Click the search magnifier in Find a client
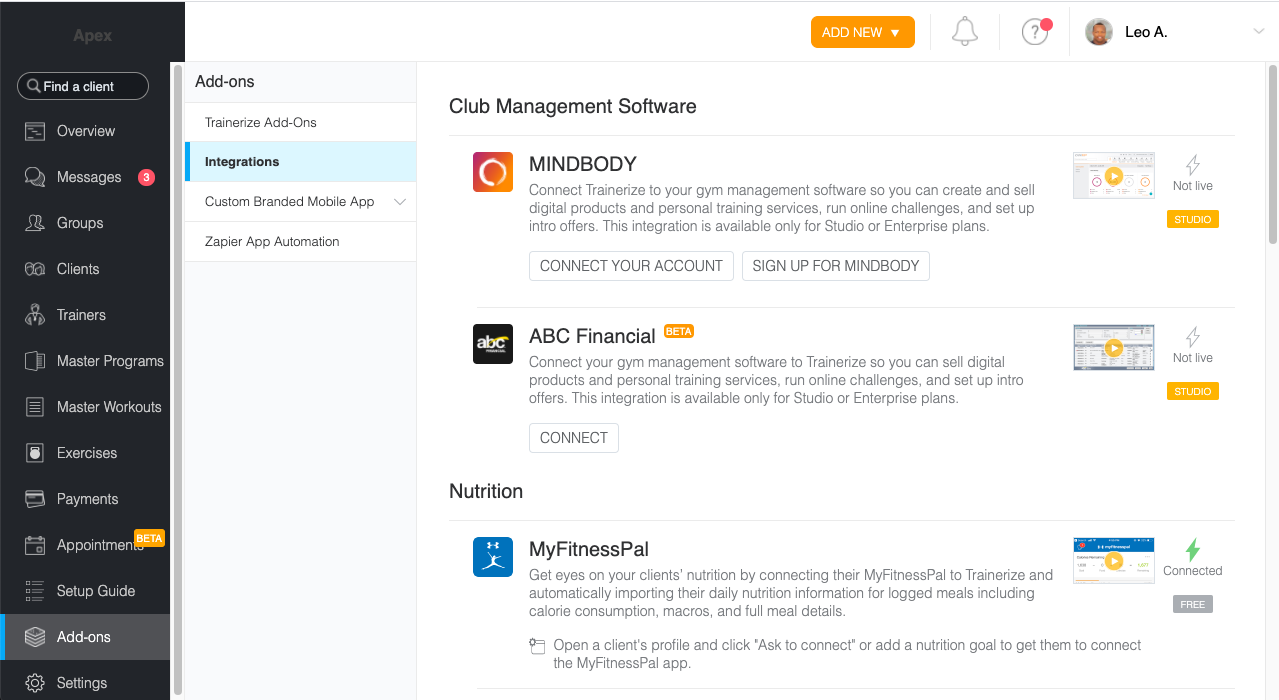This screenshot has height=700, width=1279. pos(34,86)
